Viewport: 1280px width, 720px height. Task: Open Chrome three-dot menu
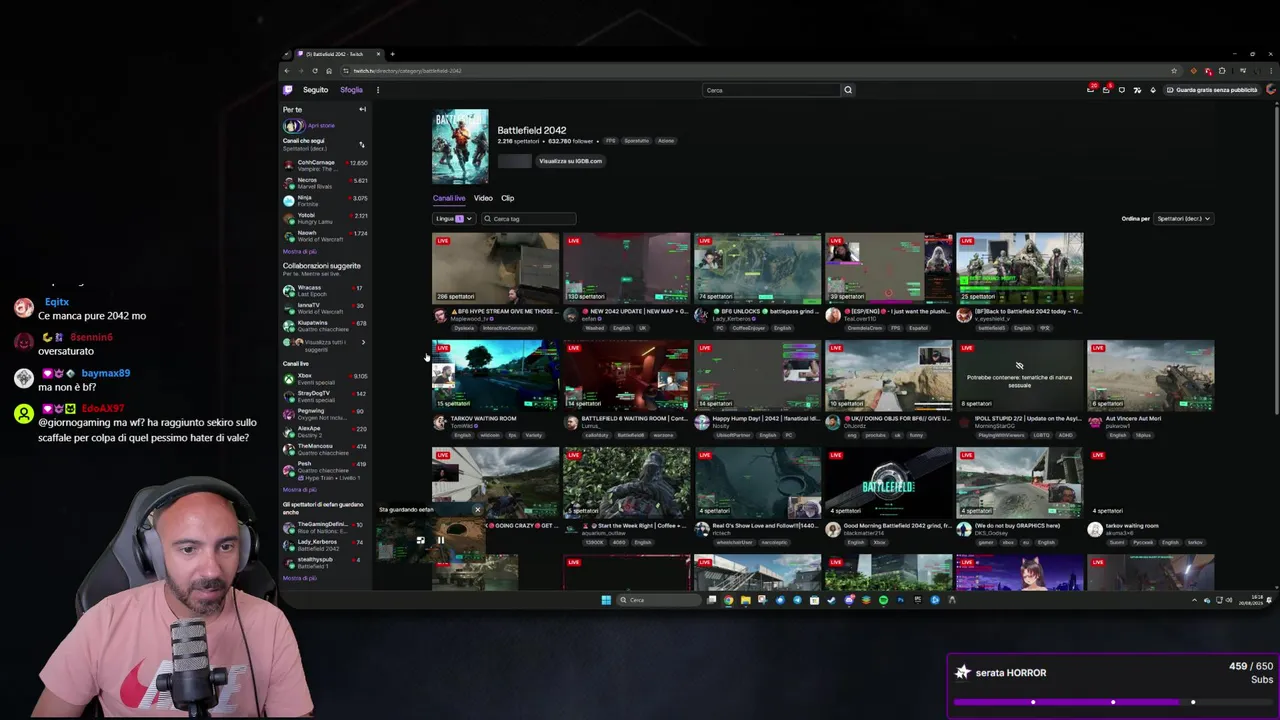pos(1272,71)
